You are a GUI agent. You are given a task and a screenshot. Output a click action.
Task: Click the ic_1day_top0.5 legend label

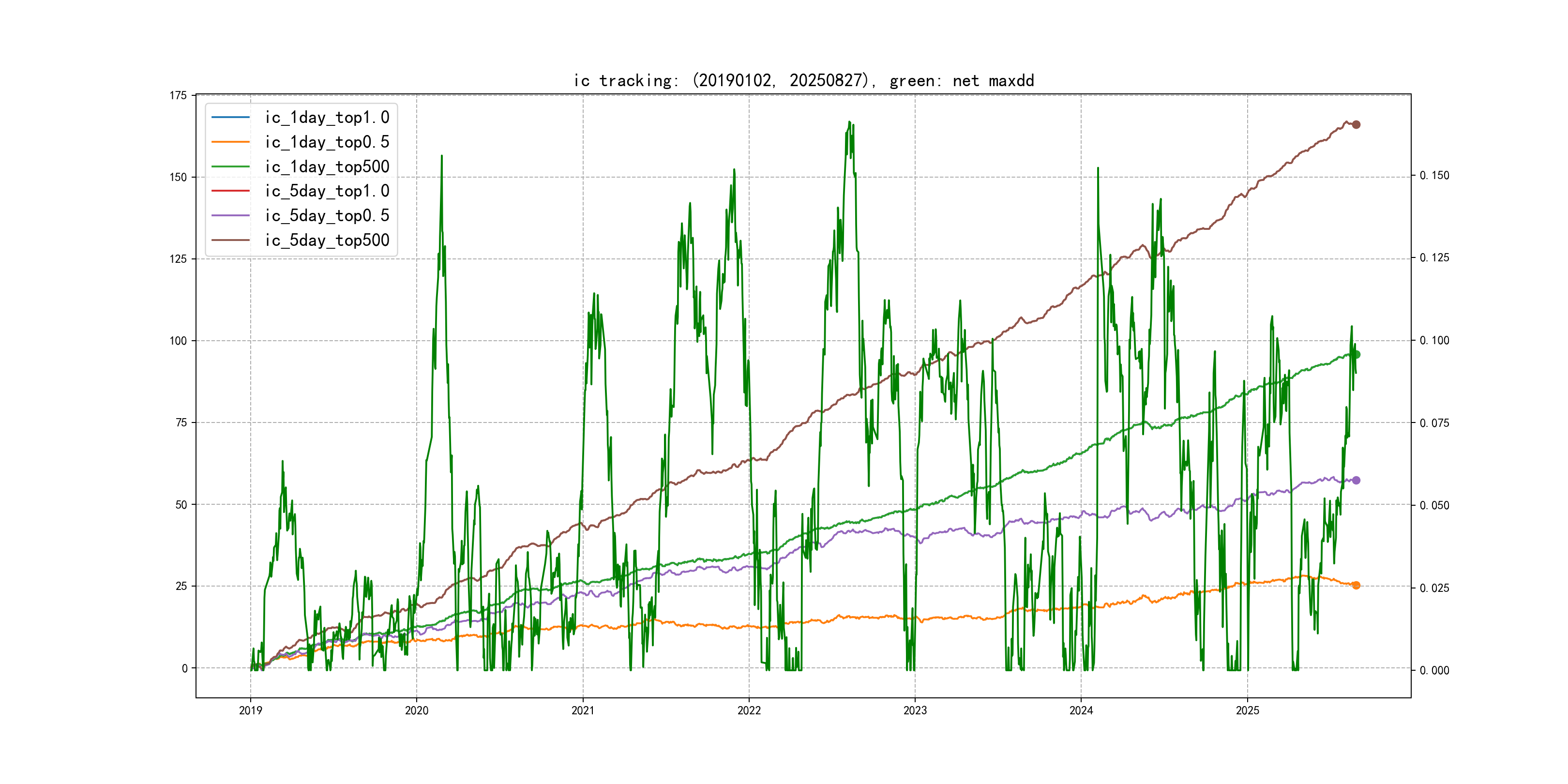(x=327, y=142)
